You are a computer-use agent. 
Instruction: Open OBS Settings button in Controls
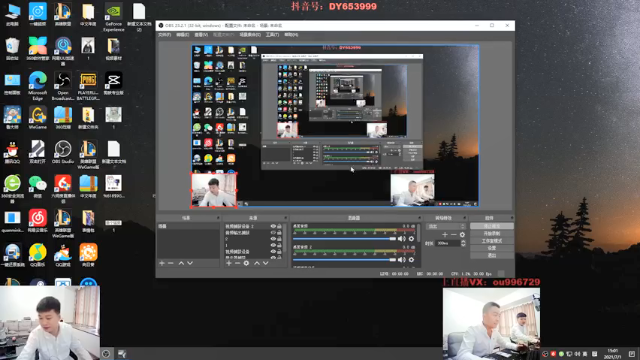click(x=491, y=248)
